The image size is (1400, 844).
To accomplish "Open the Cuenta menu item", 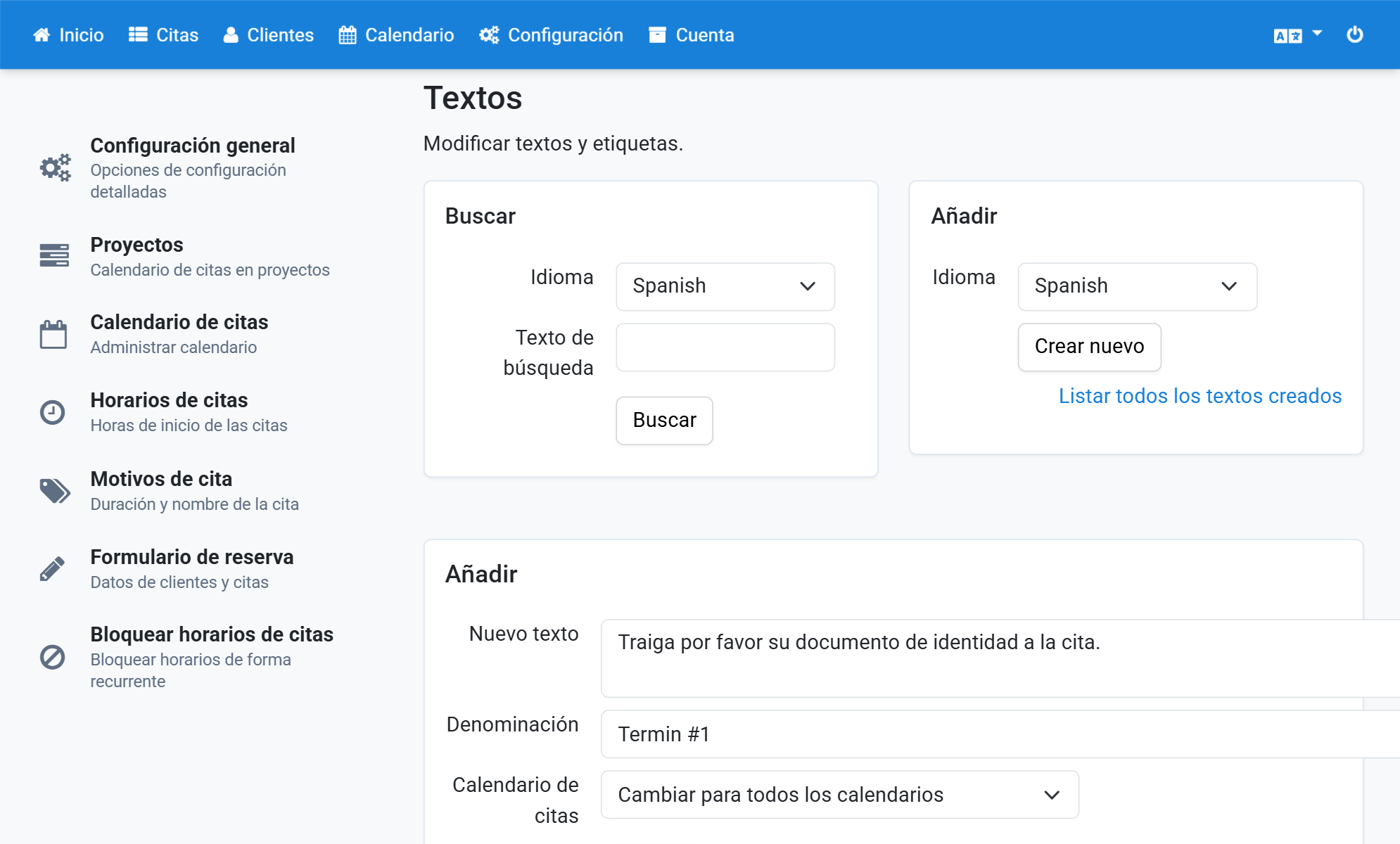I will pos(692,35).
